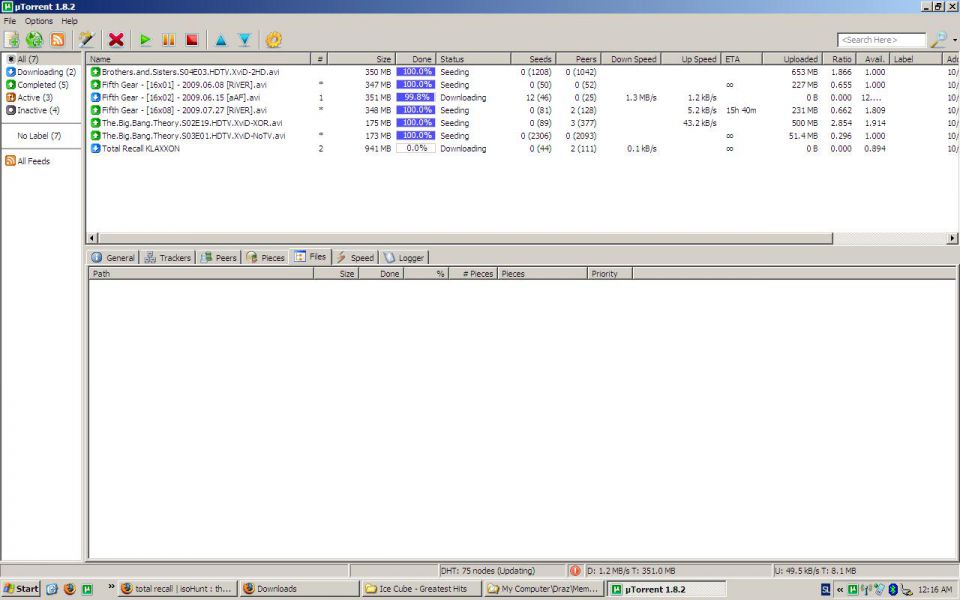Select Brothers.and.Sisters.S04E03 torrent row
This screenshot has width=960, height=600.
click(521, 72)
